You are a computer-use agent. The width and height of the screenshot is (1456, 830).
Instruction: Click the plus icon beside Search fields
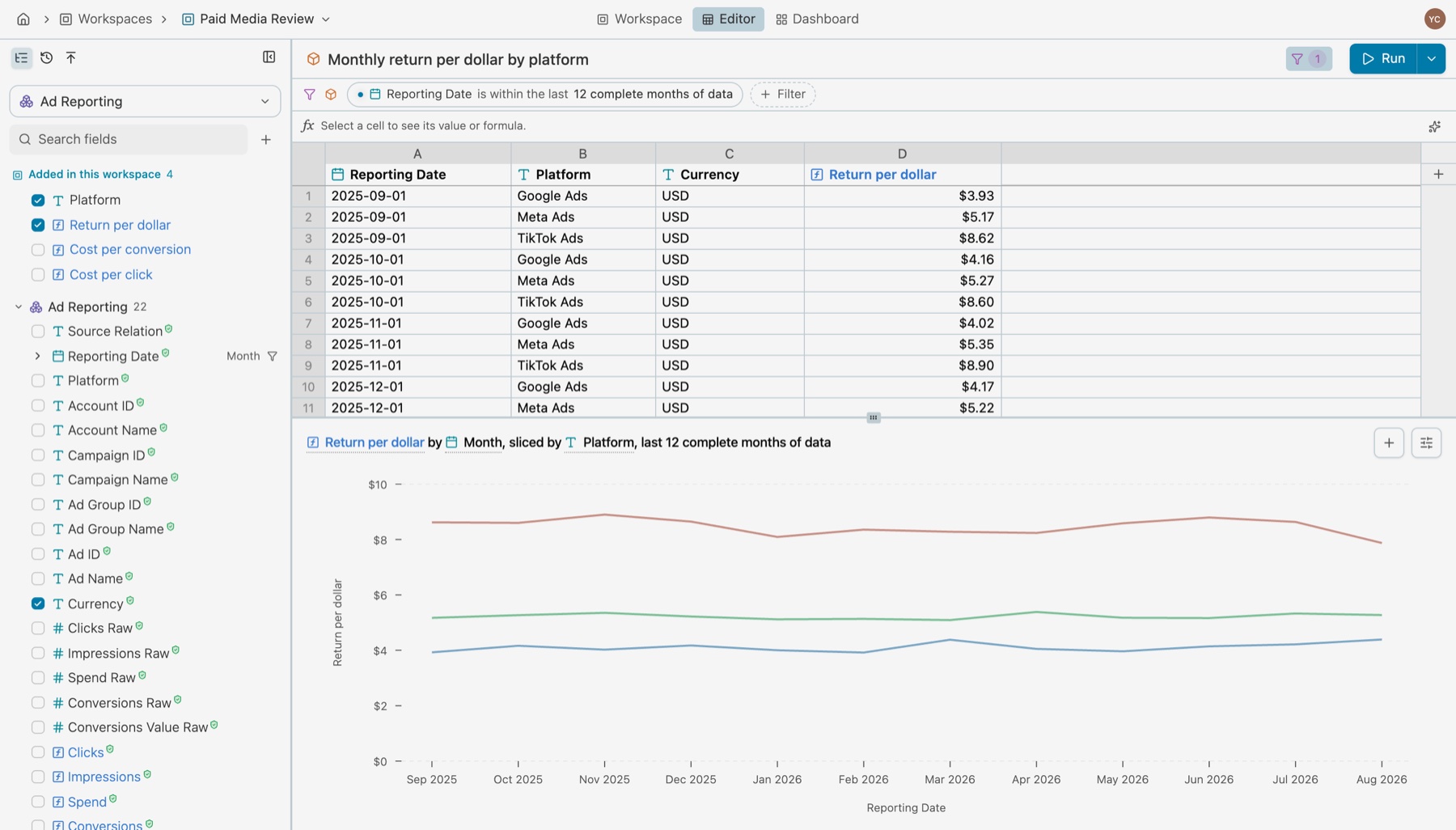[x=266, y=140]
